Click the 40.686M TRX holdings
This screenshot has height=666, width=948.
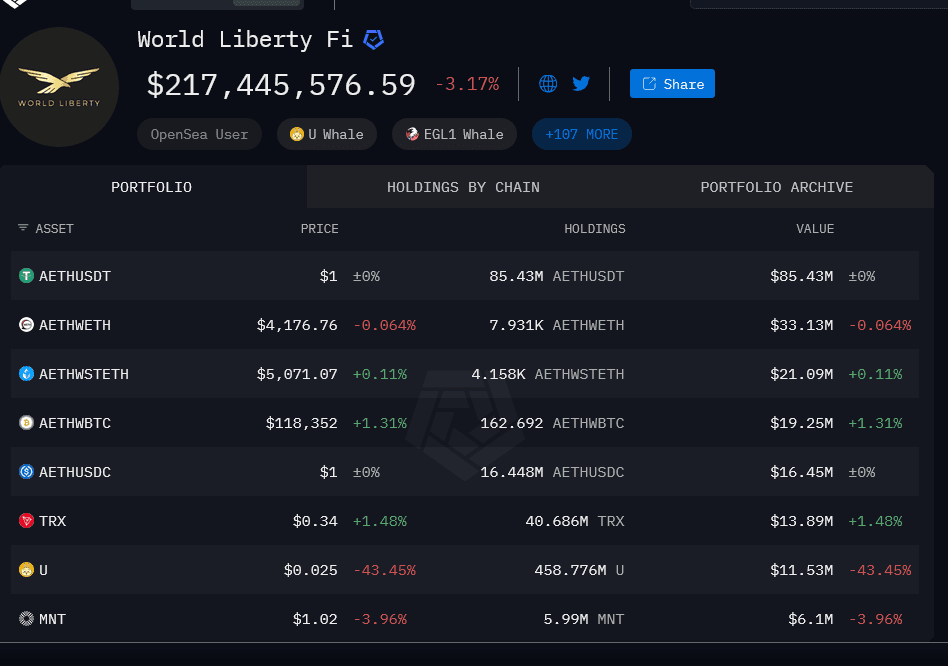tap(575, 521)
